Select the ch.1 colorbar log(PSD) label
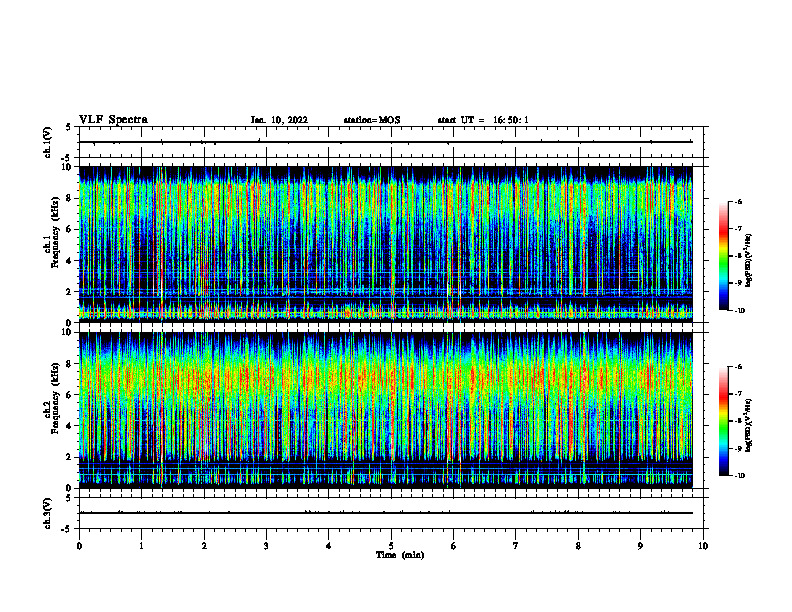Screen dimensions: 792x612 tap(749, 261)
